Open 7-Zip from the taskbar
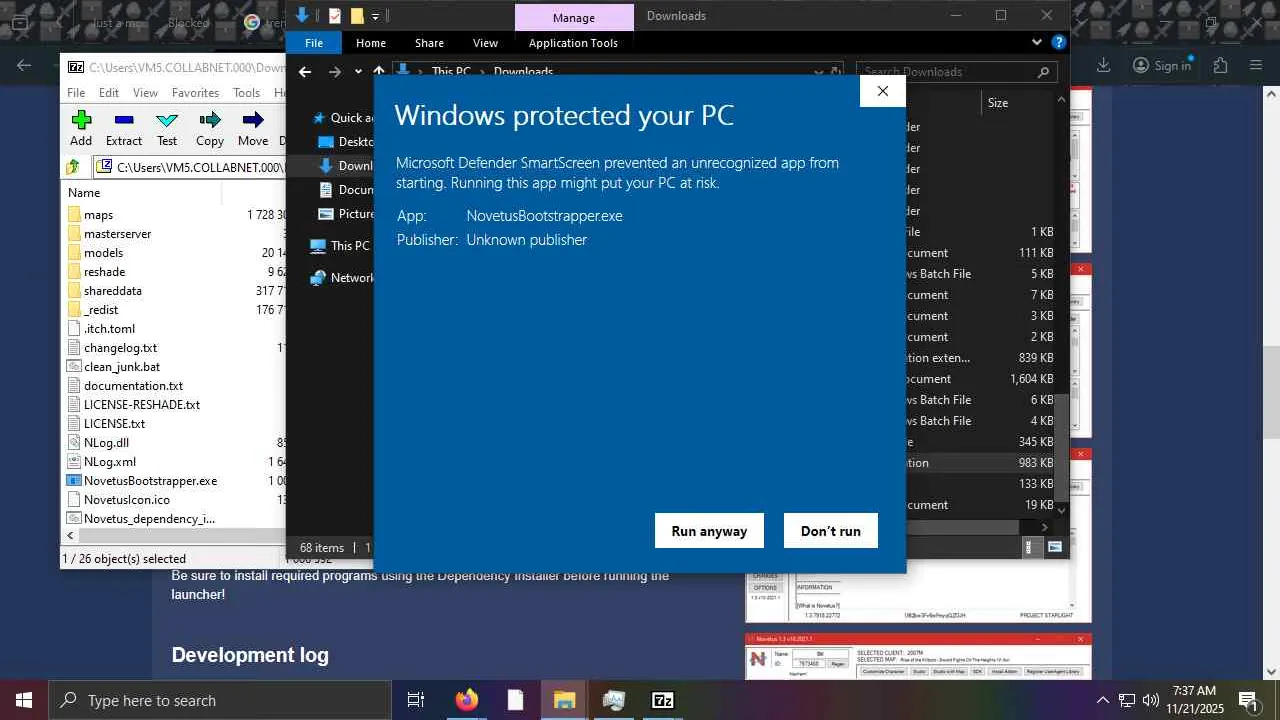 point(663,700)
